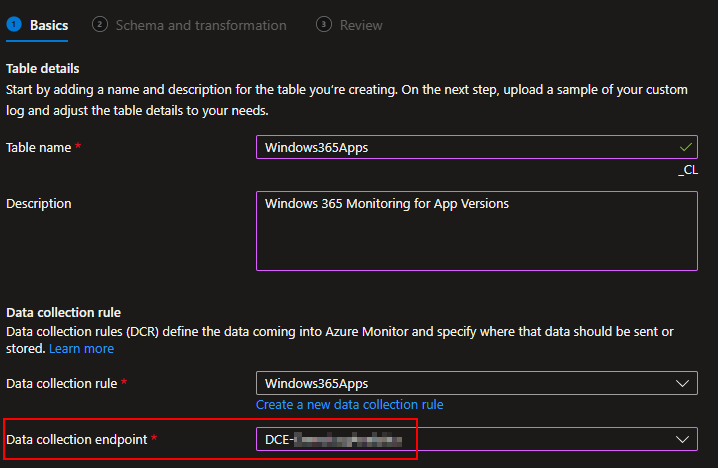
Task: Click the Data collection rule chevron arrow
Action: [684, 383]
